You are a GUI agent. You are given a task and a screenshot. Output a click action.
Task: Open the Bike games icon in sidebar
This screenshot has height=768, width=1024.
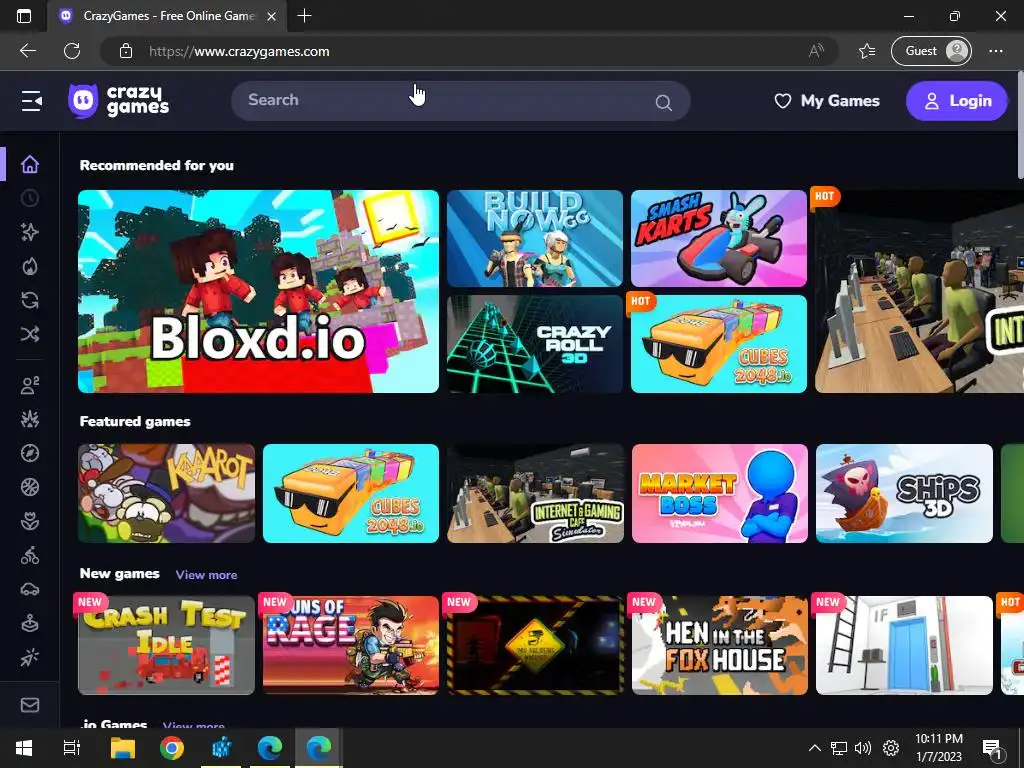[x=30, y=555]
